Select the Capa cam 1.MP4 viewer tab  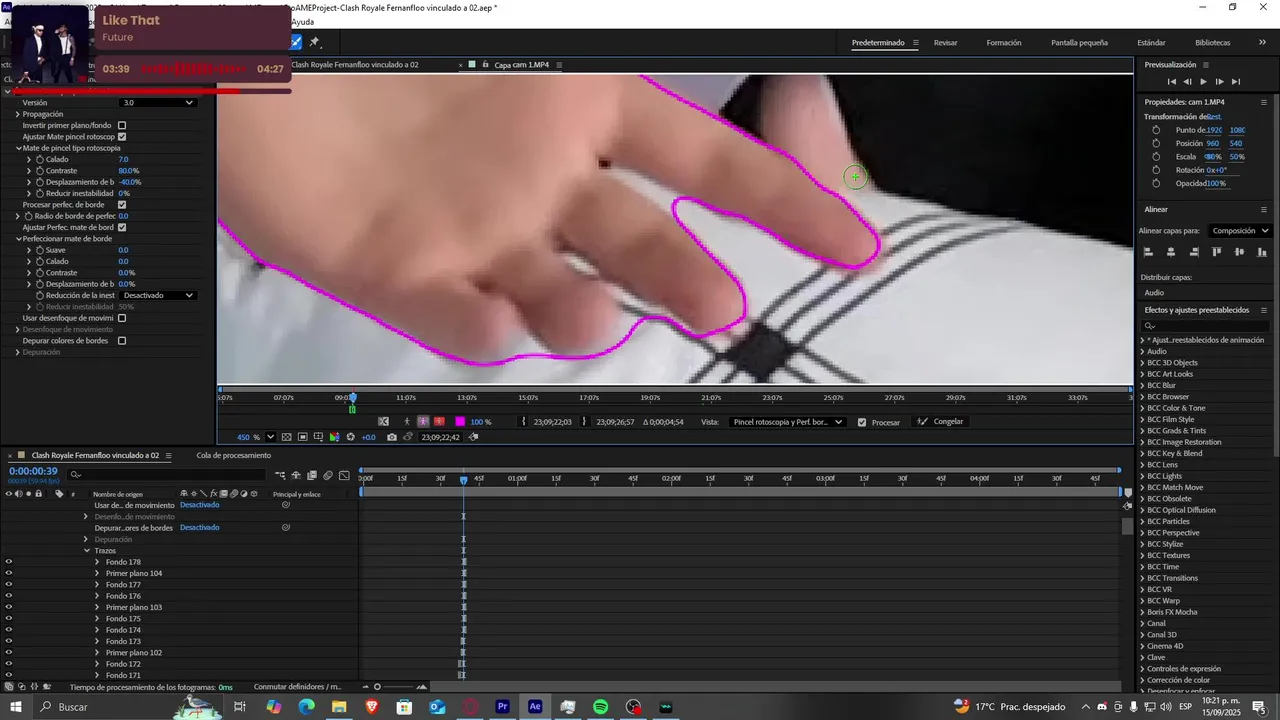point(521,65)
